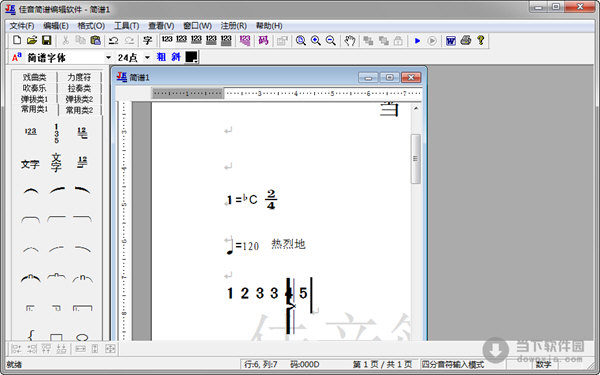Click the New document icon
The height and width of the screenshot is (375, 600).
(x=17, y=40)
